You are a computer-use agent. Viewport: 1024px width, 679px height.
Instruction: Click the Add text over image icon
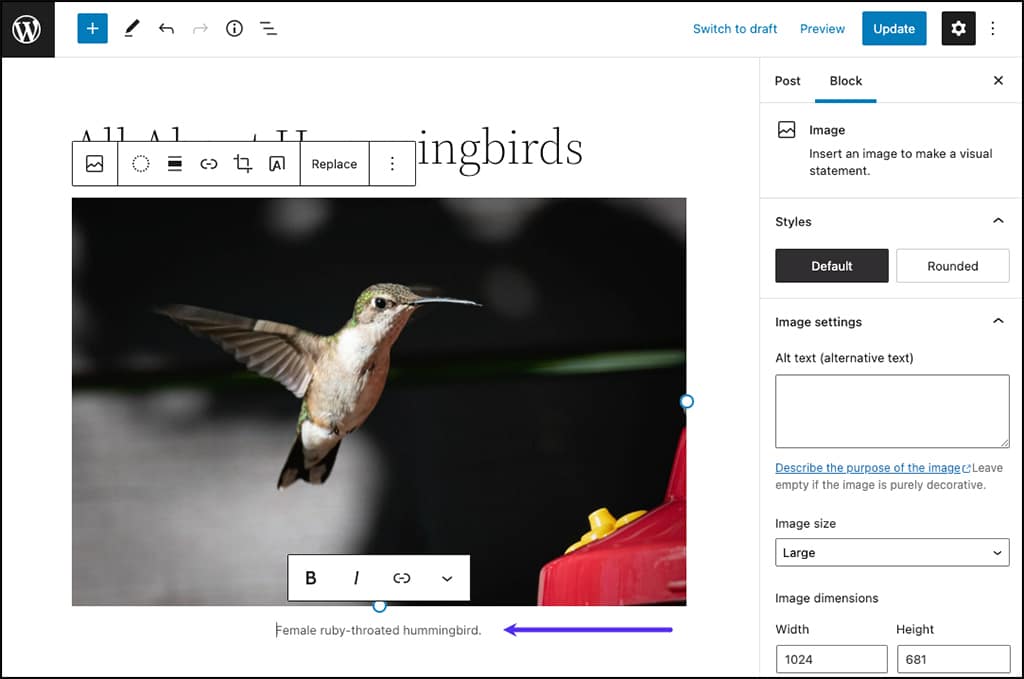tap(276, 163)
